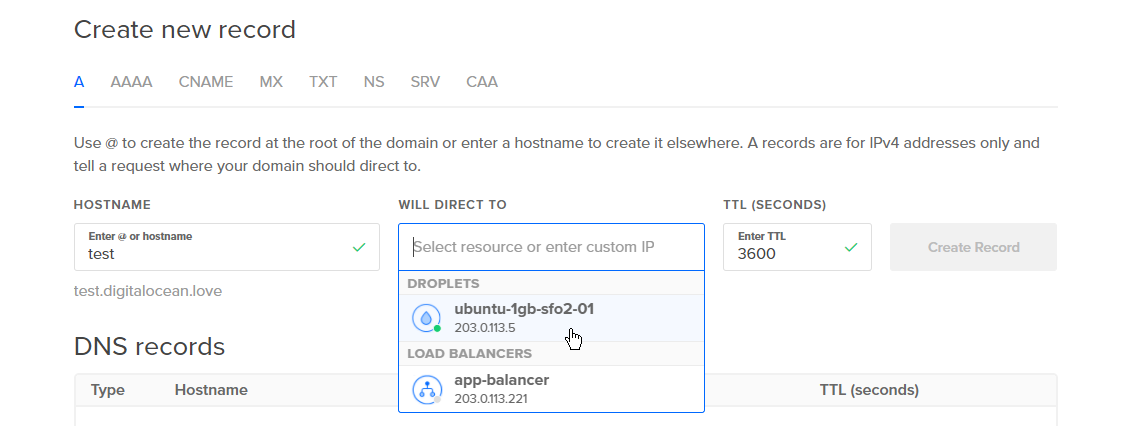Image resolution: width=1131 pixels, height=426 pixels.
Task: Choose the ubuntu-1gb-sfo2-01 droplet name
Action: click(524, 309)
